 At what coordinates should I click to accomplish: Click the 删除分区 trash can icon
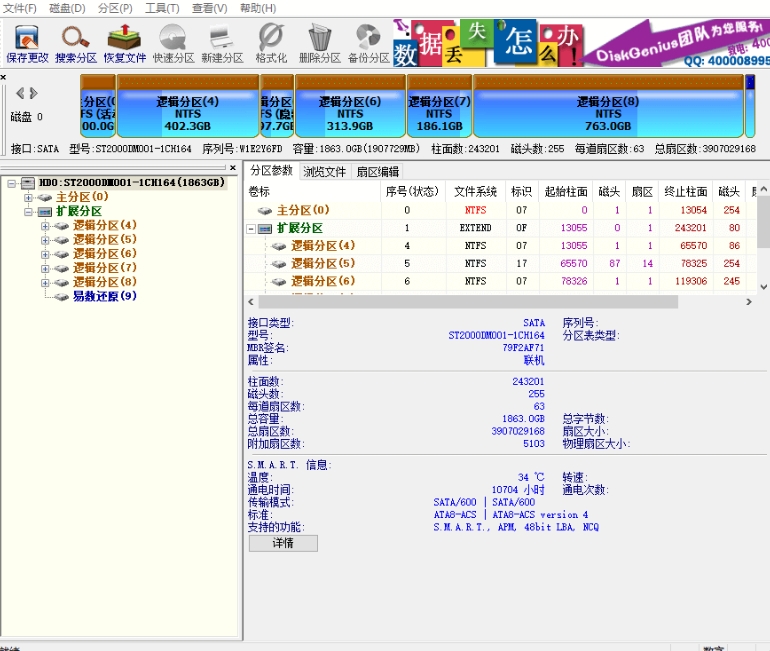(319, 40)
